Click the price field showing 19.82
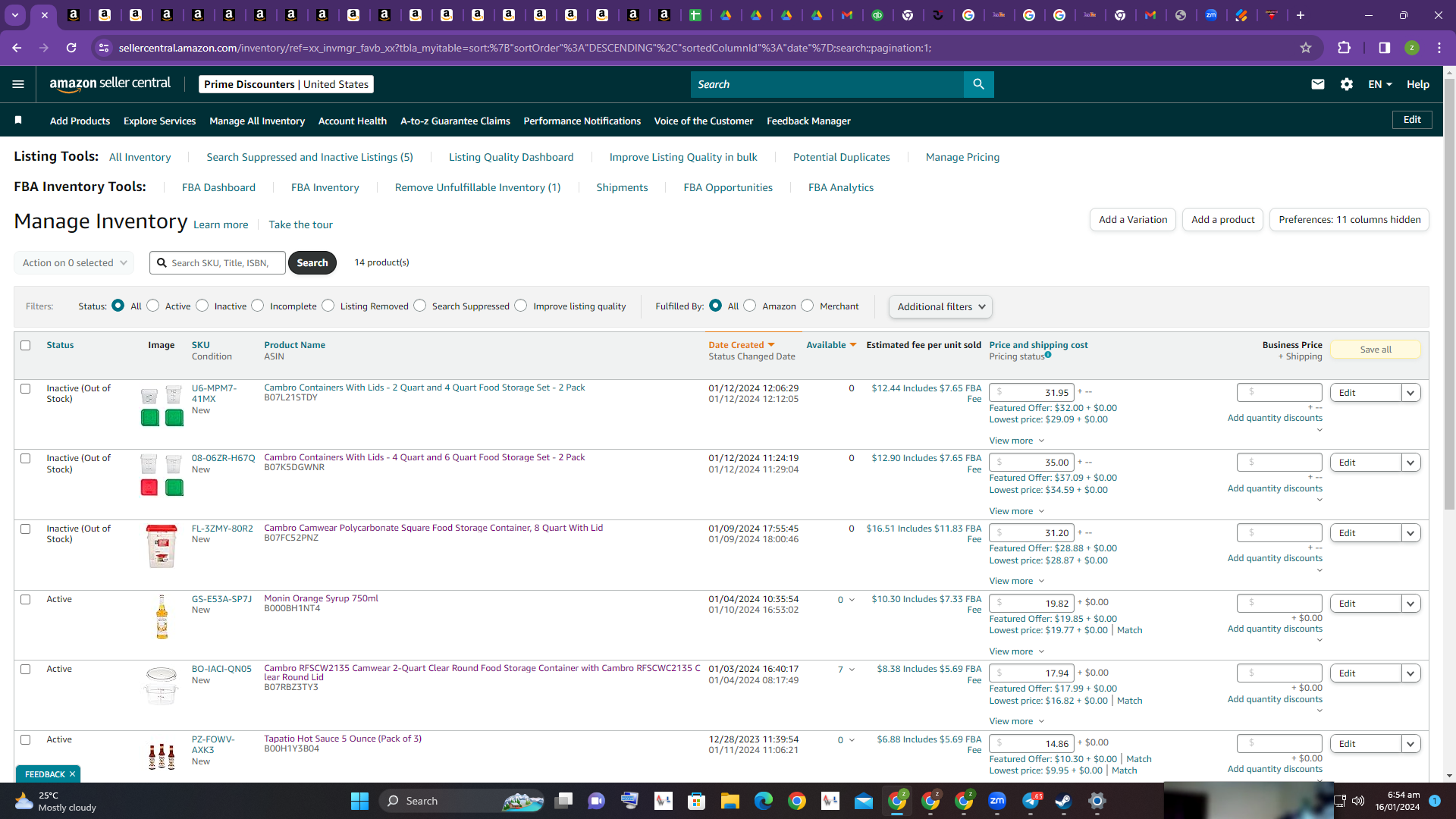The image size is (1456, 819). pyautogui.click(x=1031, y=604)
